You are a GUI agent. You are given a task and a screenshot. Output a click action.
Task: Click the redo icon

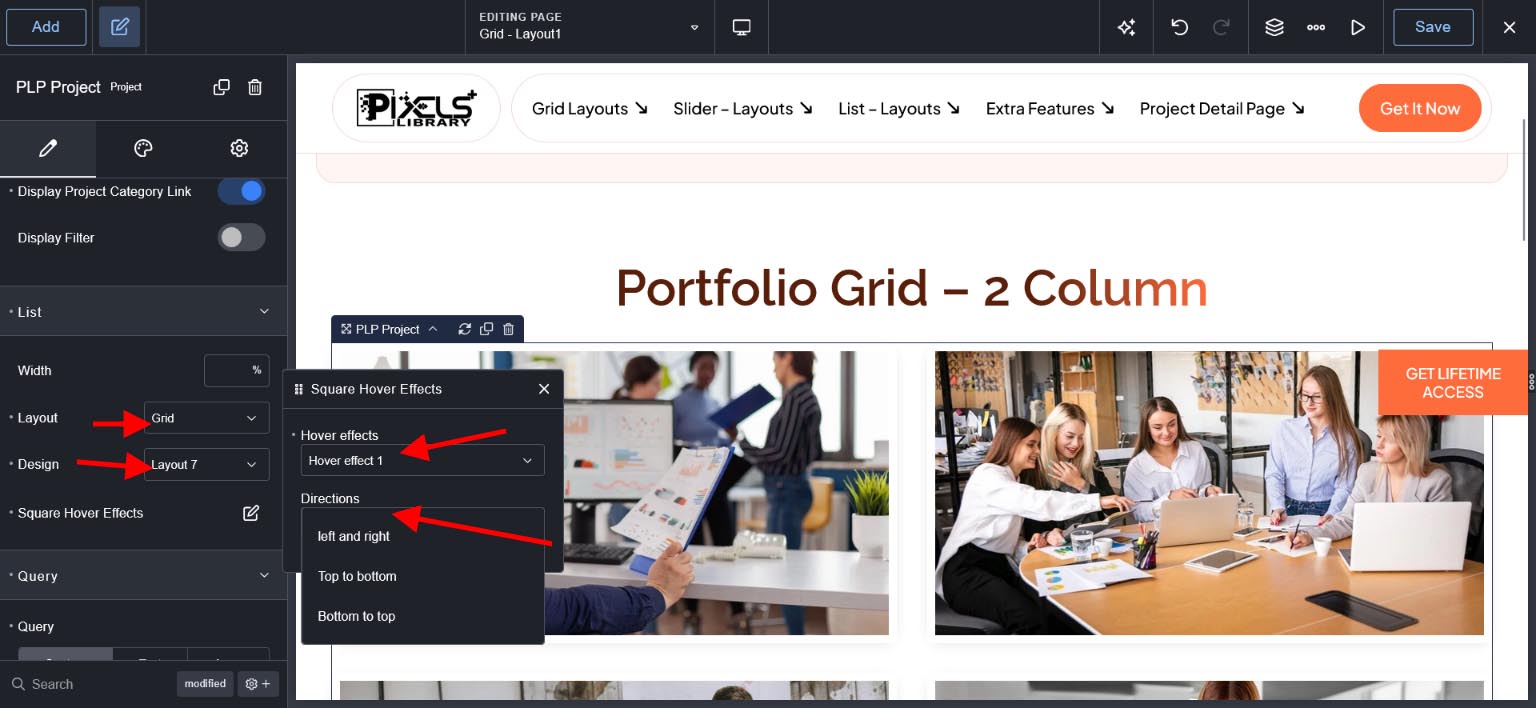click(1221, 27)
